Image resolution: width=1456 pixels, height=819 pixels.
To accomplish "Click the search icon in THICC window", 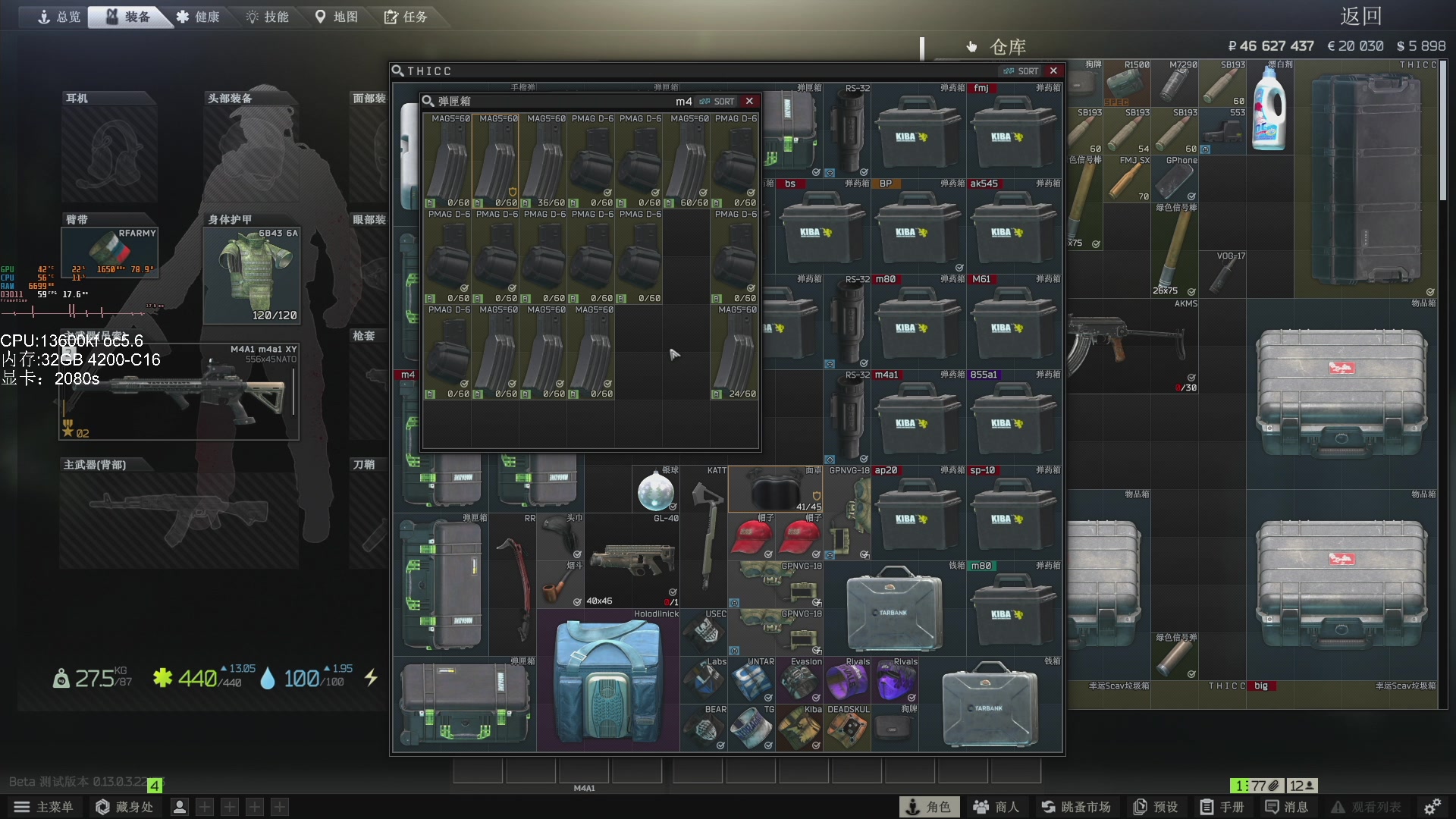I will point(398,71).
